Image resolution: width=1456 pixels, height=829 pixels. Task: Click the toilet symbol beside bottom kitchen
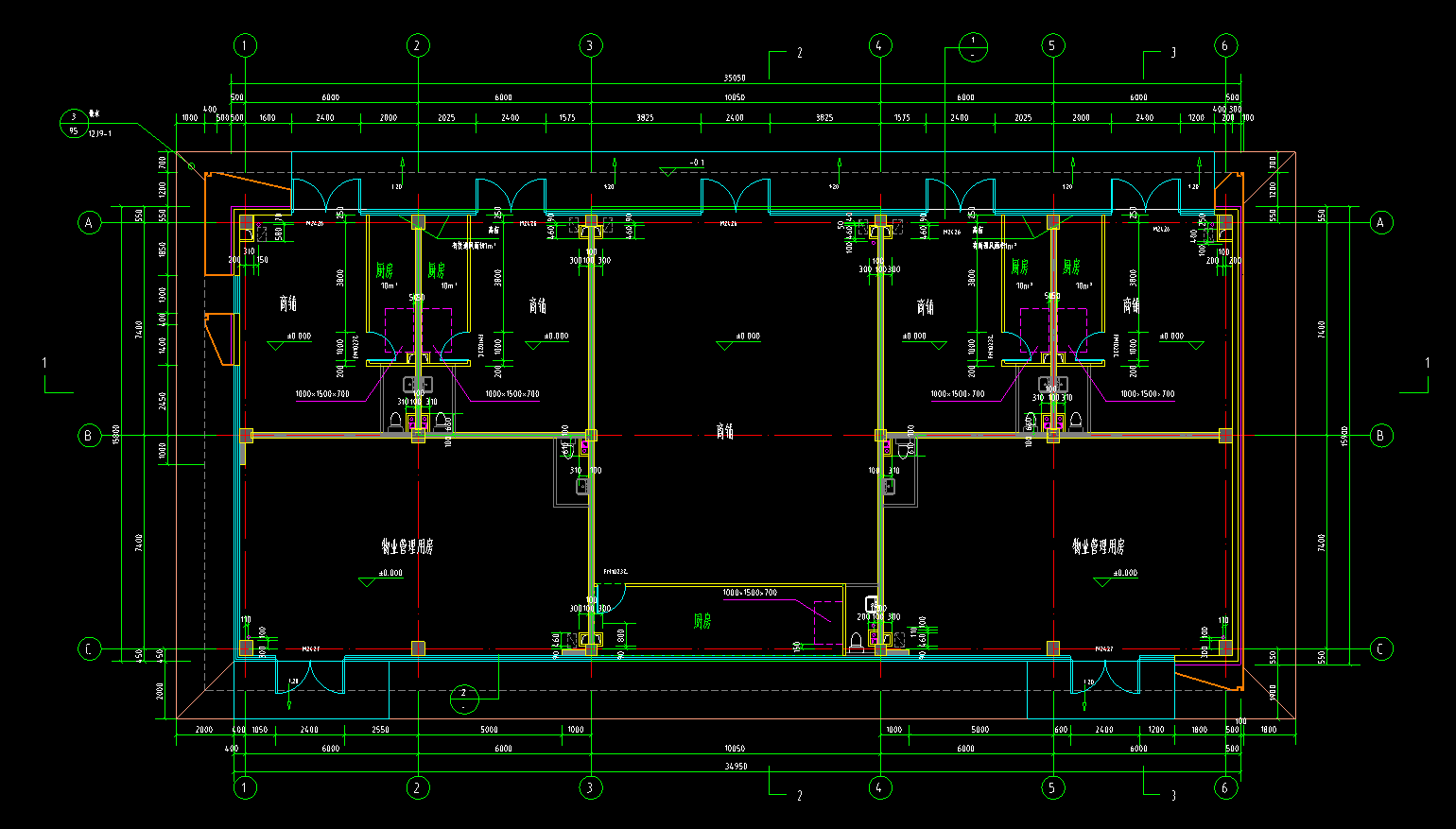tap(856, 641)
